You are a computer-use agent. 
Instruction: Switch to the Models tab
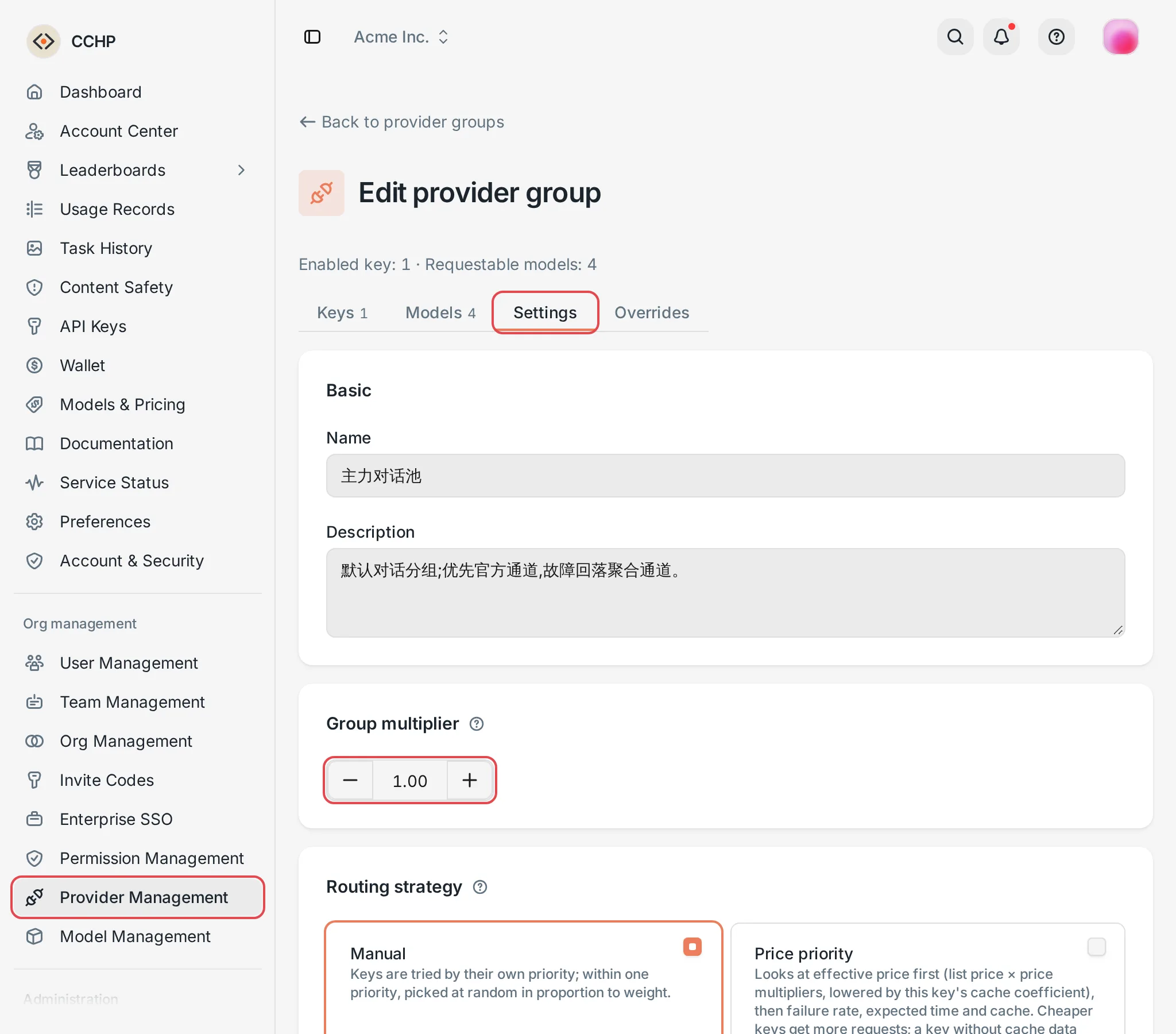(440, 312)
